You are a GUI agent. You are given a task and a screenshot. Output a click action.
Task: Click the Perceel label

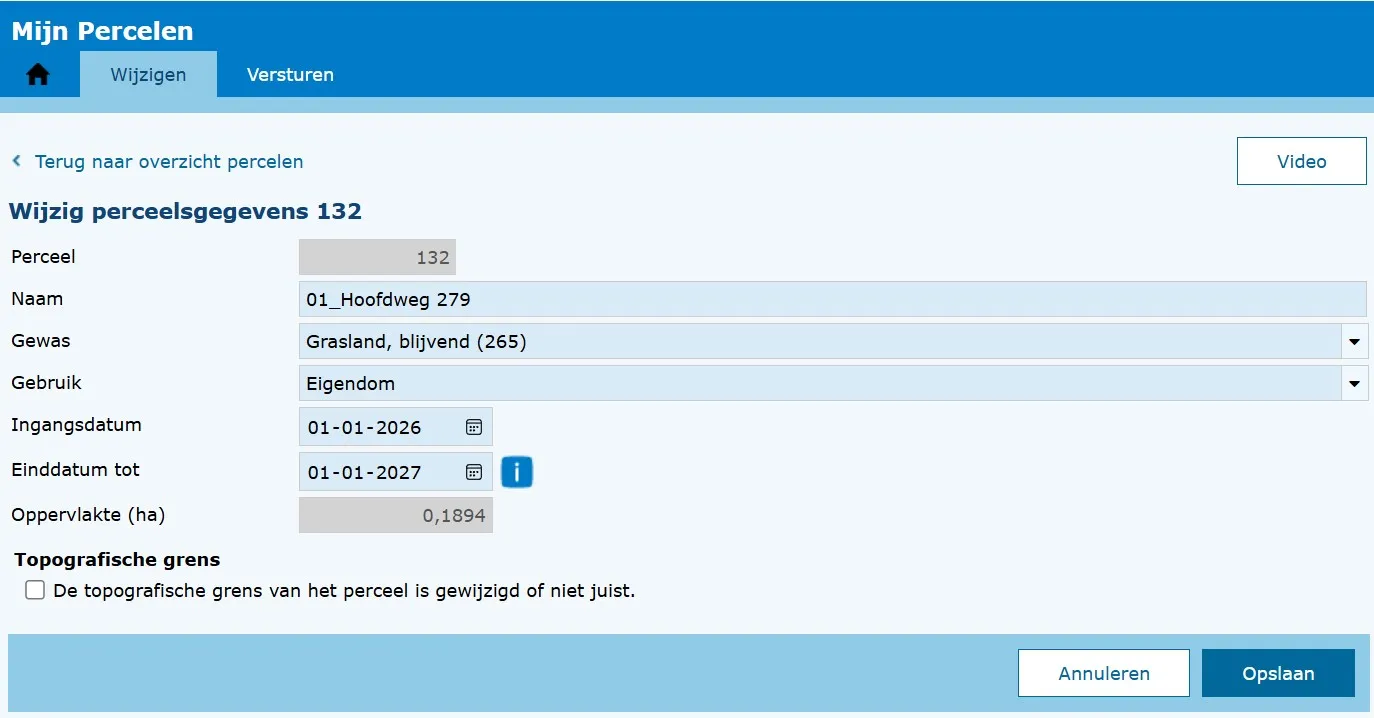43,257
